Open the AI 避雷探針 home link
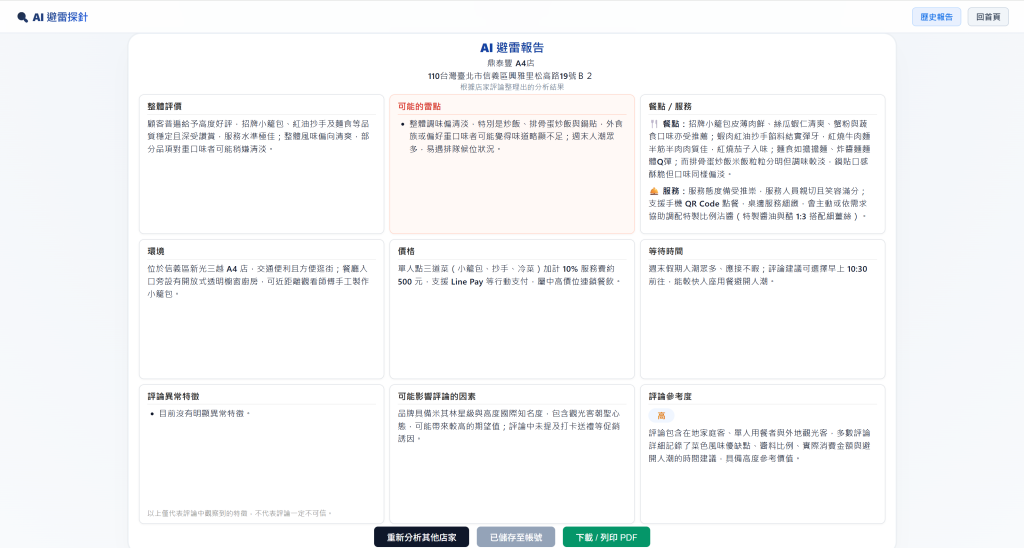Image resolution: width=1024 pixels, height=548 pixels. [52, 17]
